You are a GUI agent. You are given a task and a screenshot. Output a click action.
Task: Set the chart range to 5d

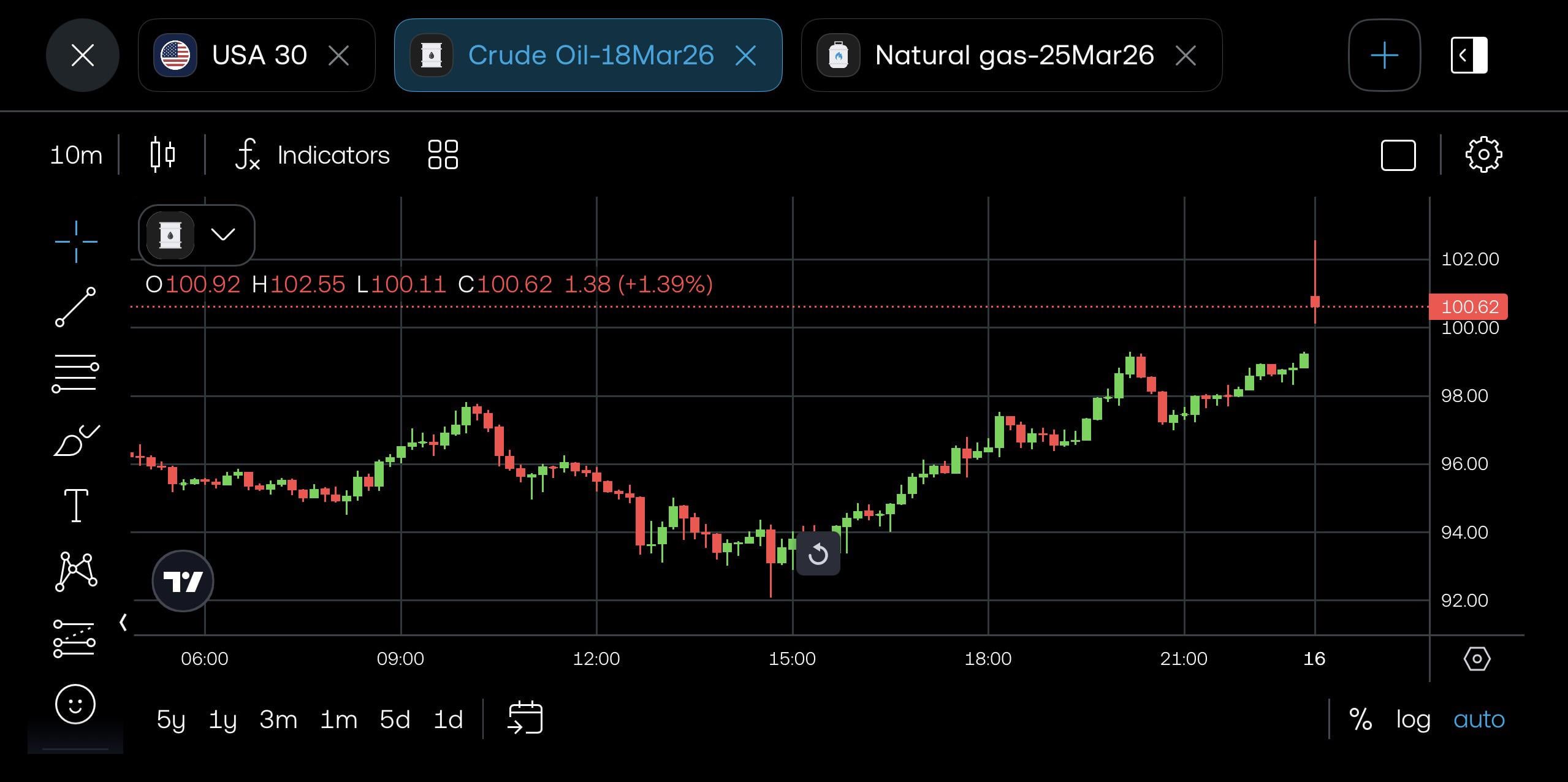(395, 719)
